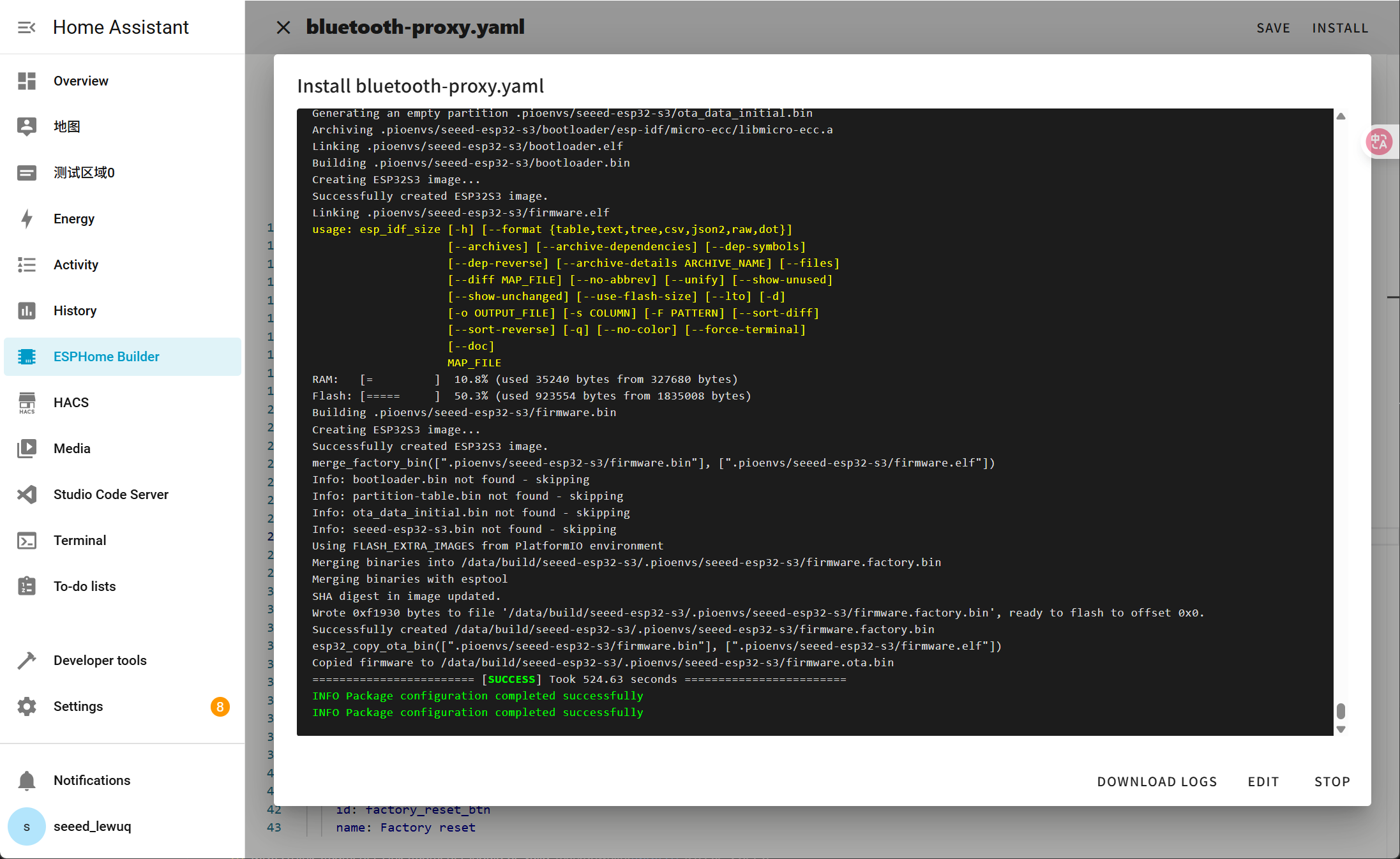
Task: Open the HACS store icon
Action: (x=26, y=403)
